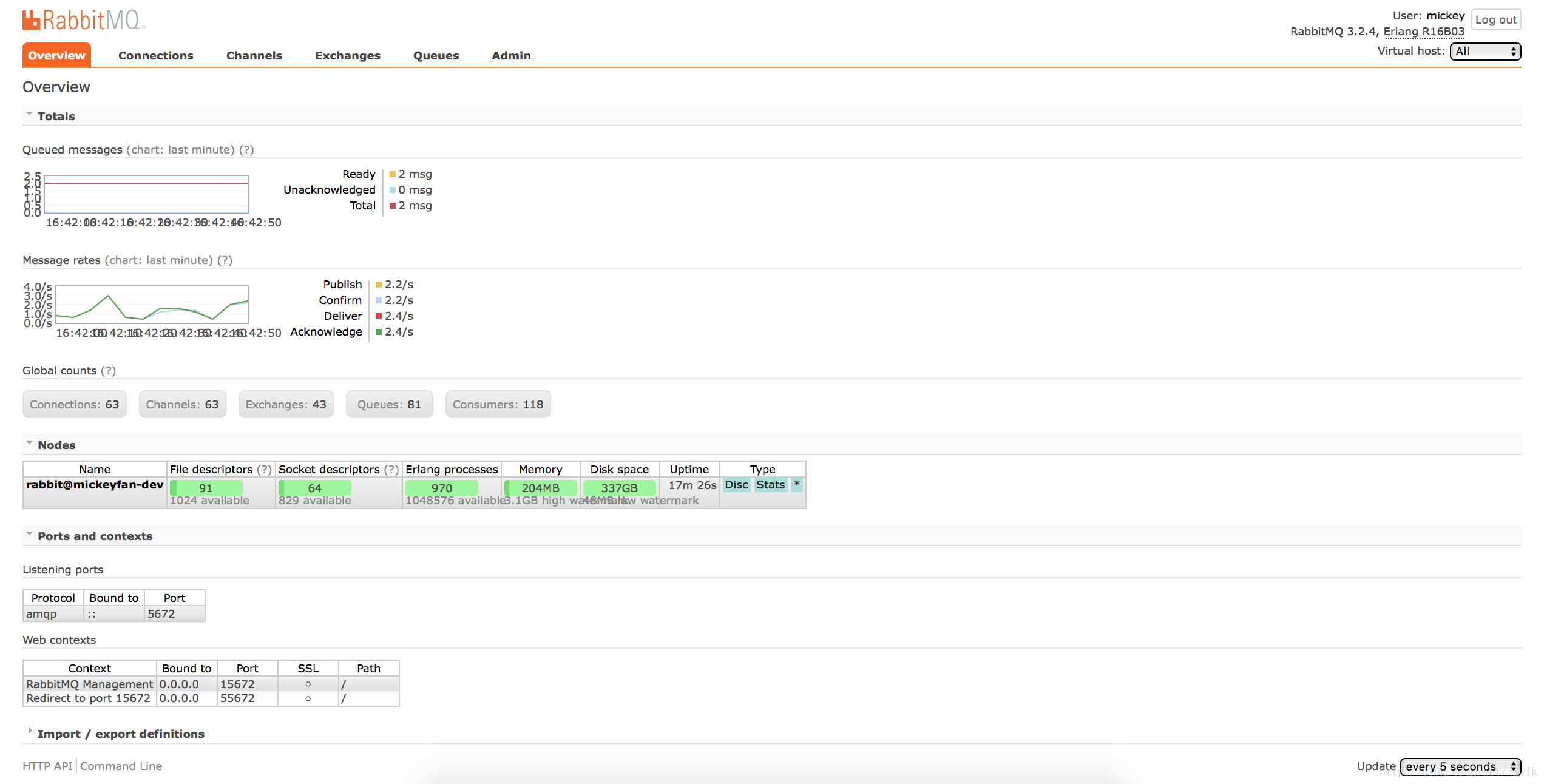Image resolution: width=1544 pixels, height=784 pixels.
Task: Change the Queued messages chart range
Action: [180, 149]
